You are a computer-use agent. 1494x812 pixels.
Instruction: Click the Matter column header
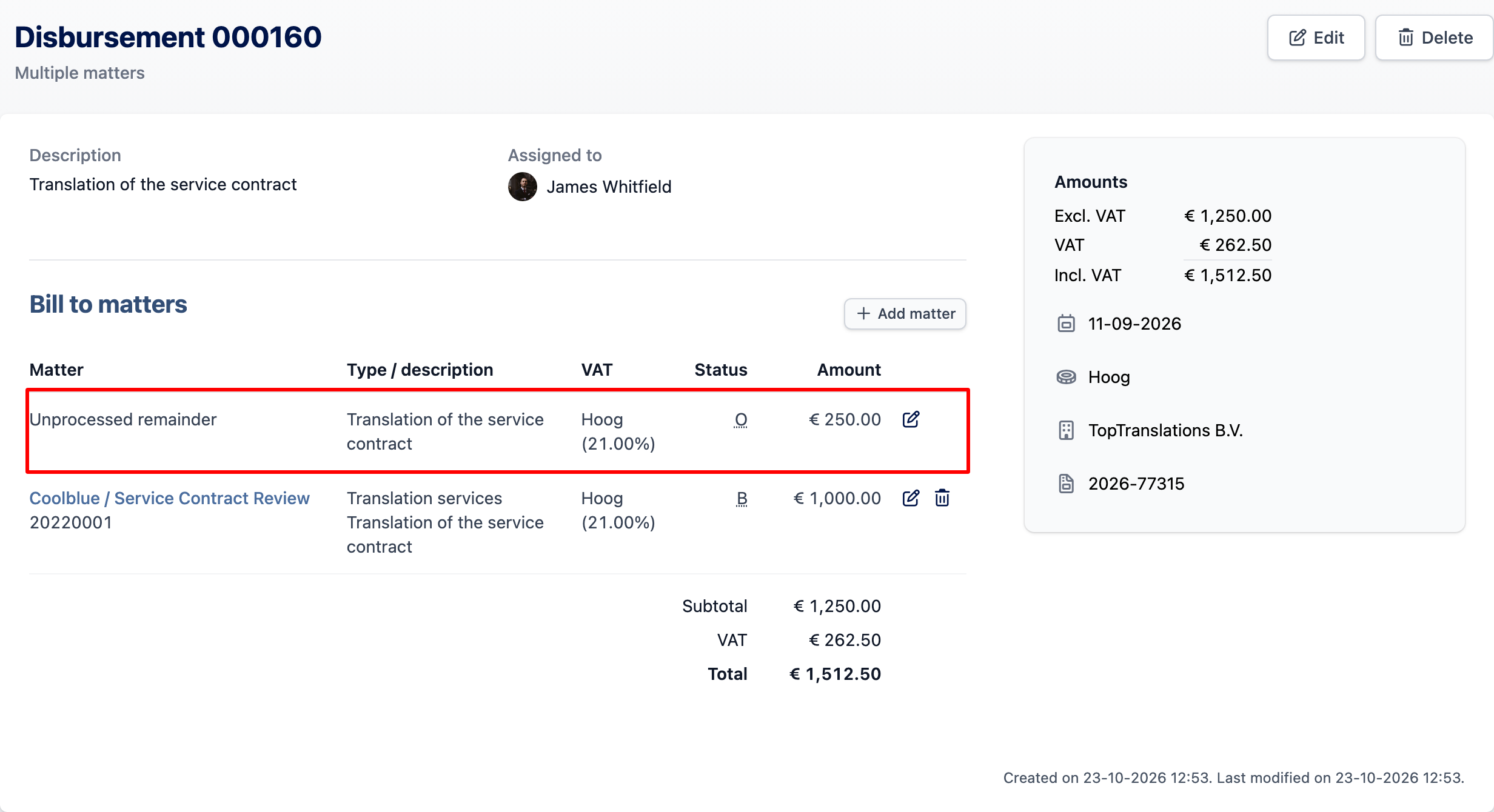click(56, 370)
